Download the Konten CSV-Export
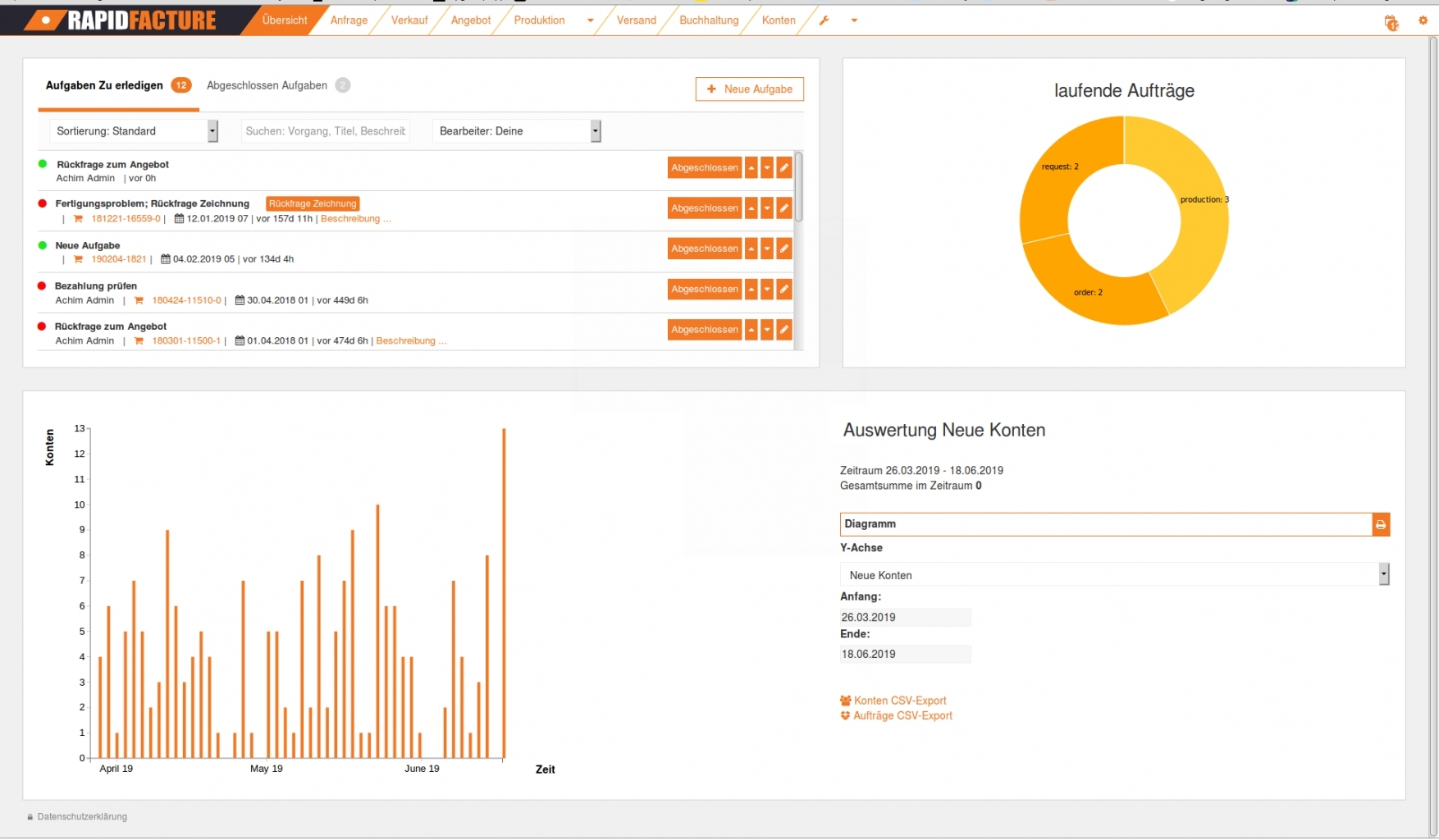The image size is (1439, 840). (x=893, y=701)
